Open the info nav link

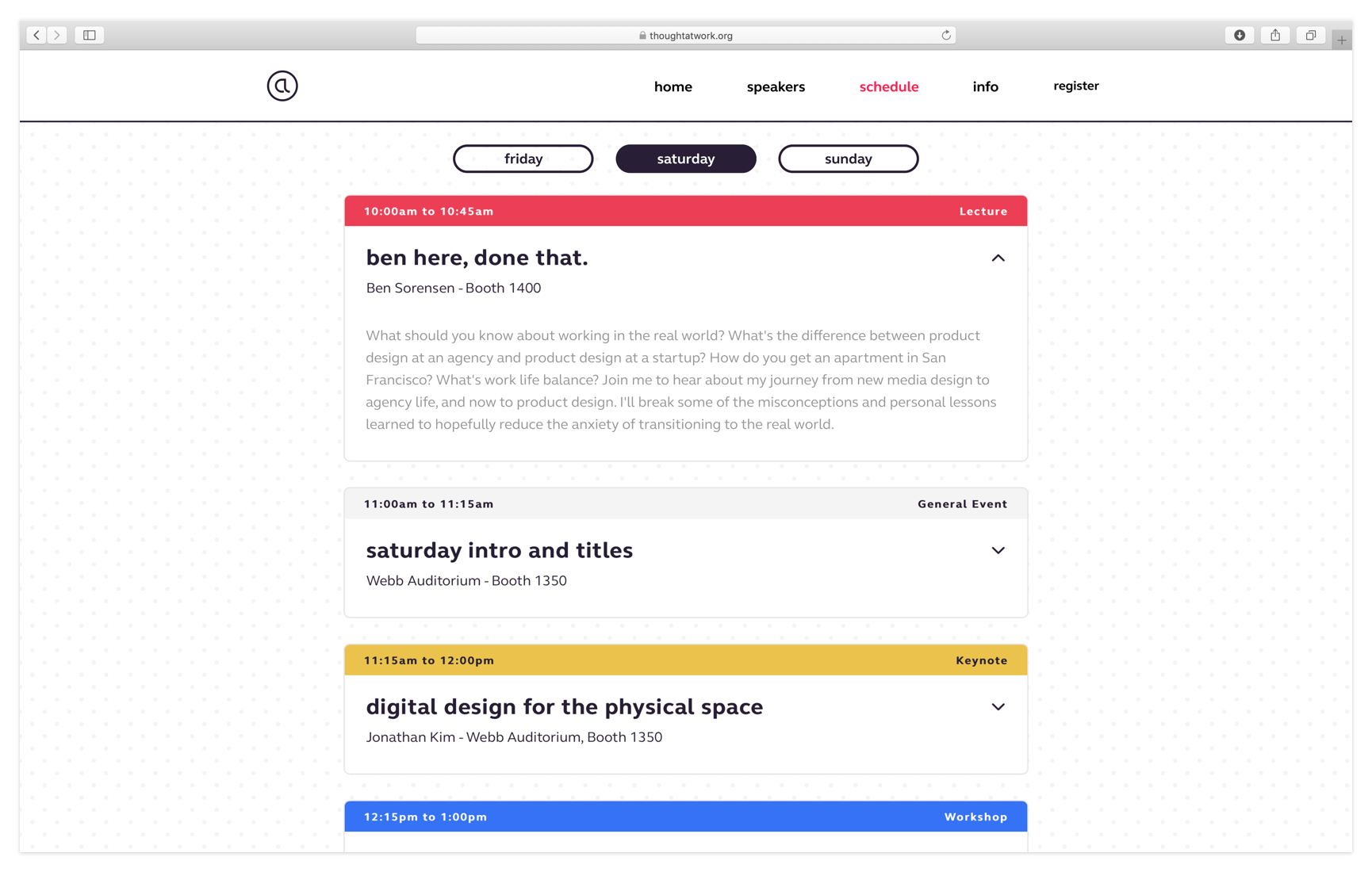(x=986, y=86)
